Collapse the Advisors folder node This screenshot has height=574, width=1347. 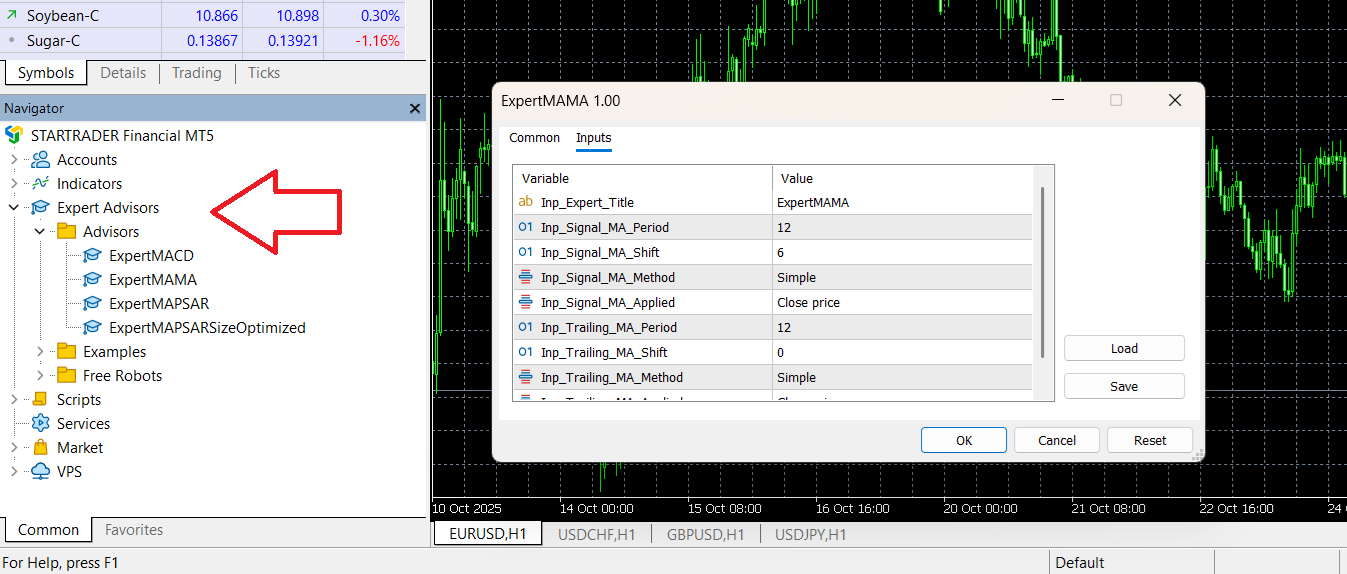coord(40,231)
